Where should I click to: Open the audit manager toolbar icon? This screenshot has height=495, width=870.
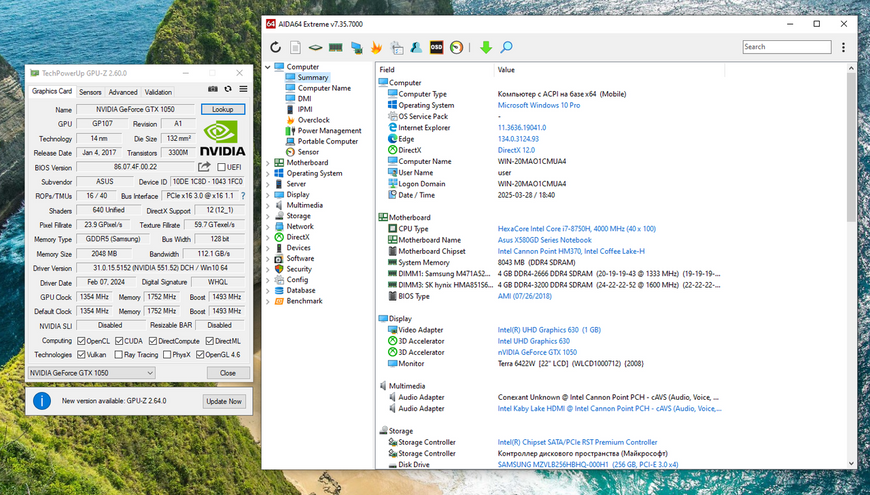click(x=397, y=48)
